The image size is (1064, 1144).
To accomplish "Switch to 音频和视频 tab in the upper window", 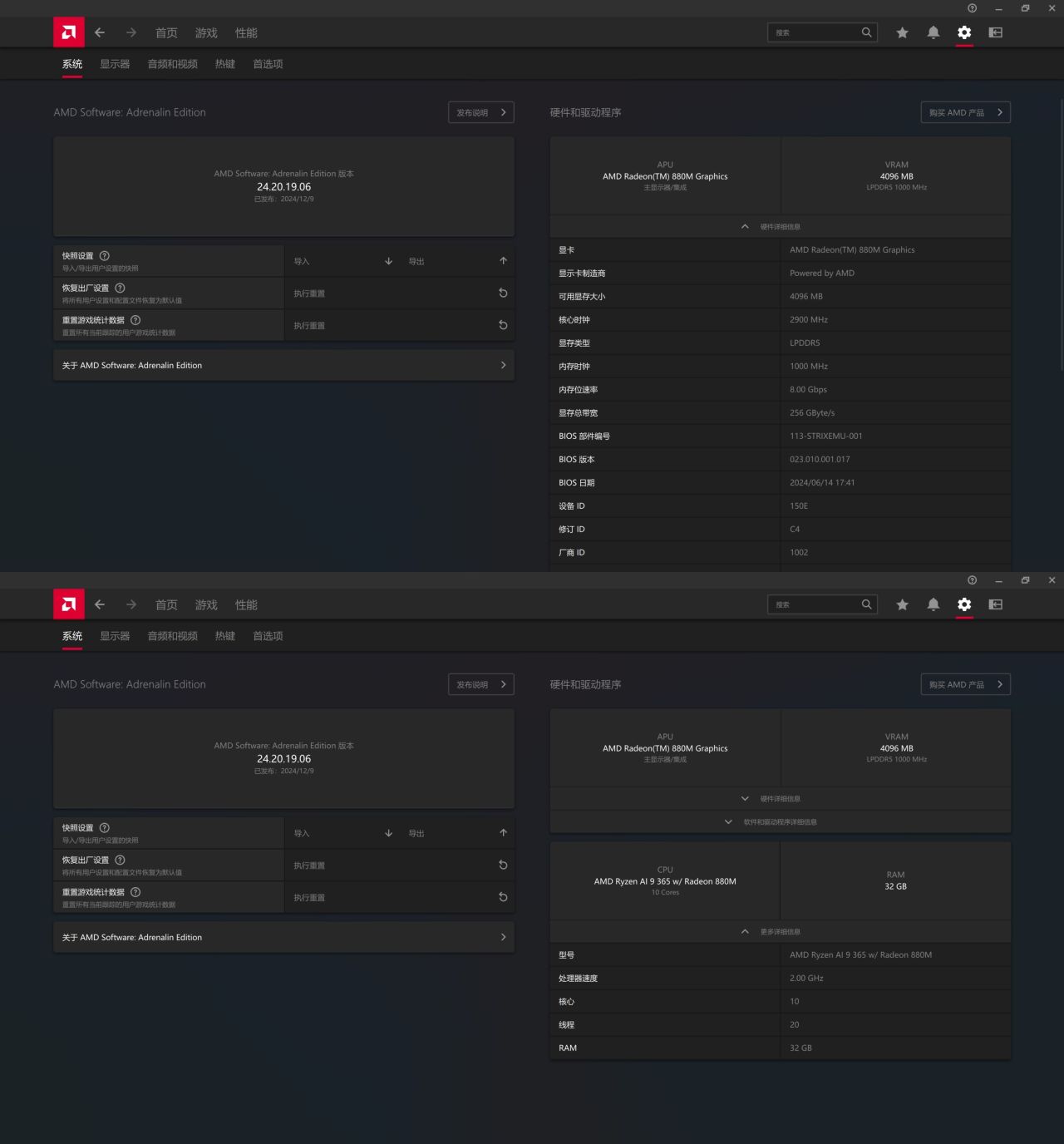I will 173,64.
